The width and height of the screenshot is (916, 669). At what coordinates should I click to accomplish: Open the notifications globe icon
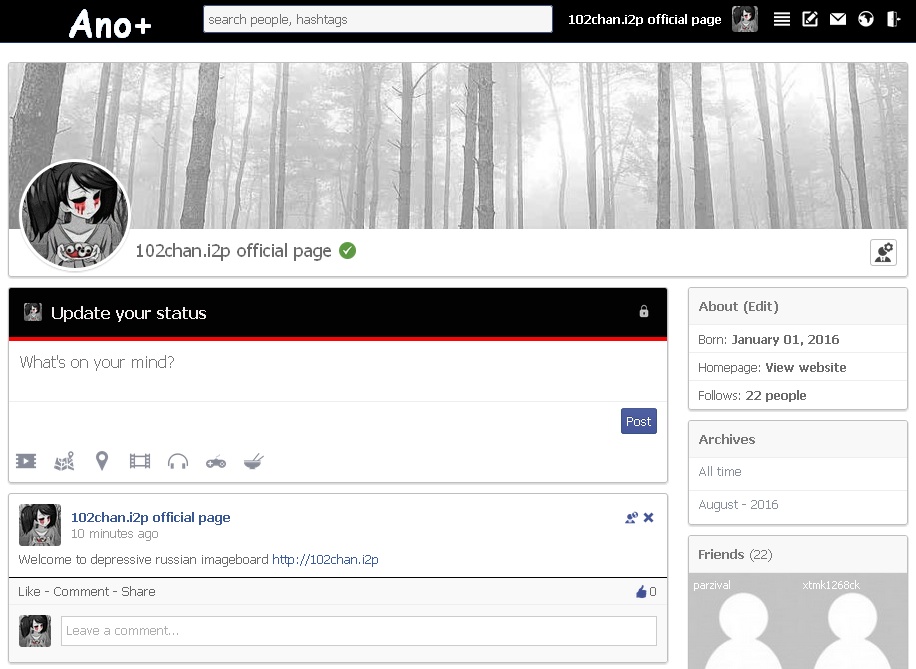[x=866, y=19]
